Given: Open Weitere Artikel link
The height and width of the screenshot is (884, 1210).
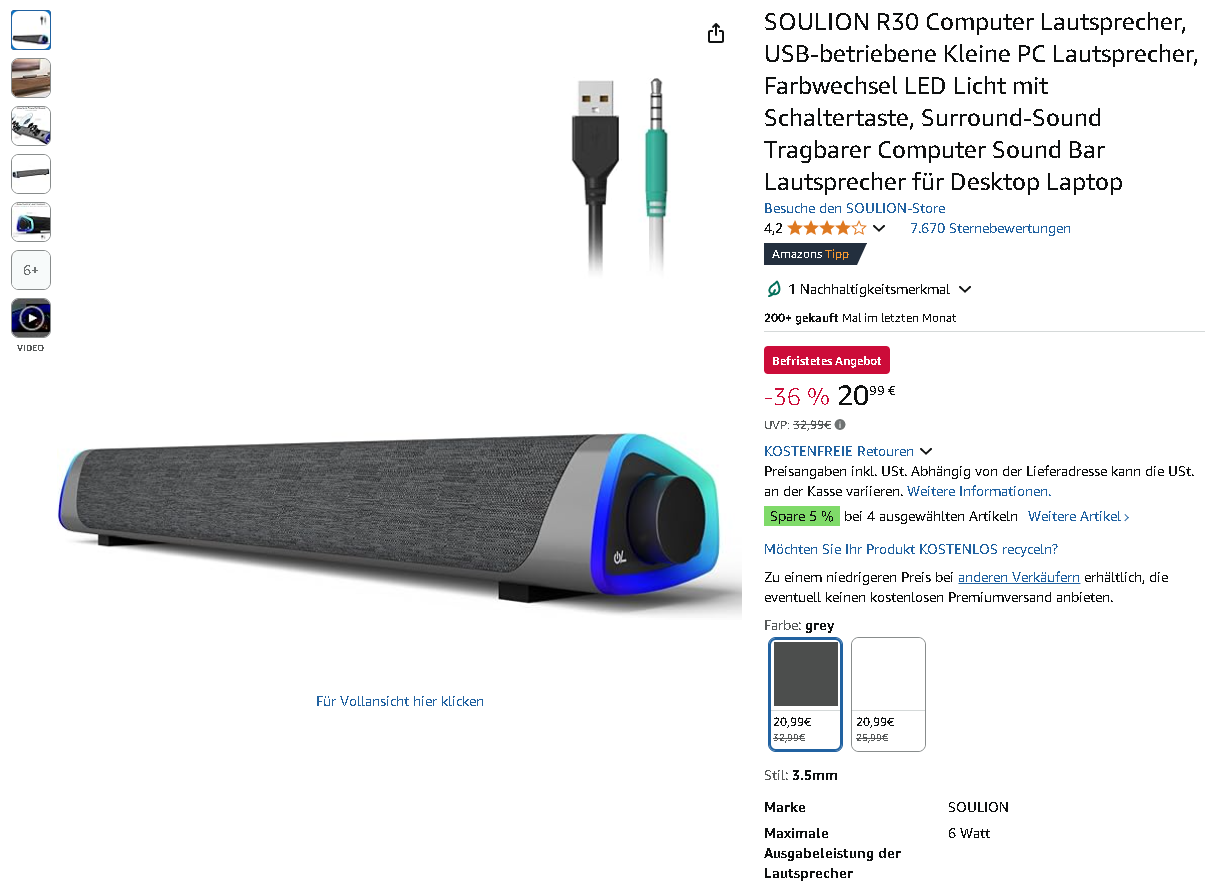Looking at the screenshot, I should coord(1079,516).
